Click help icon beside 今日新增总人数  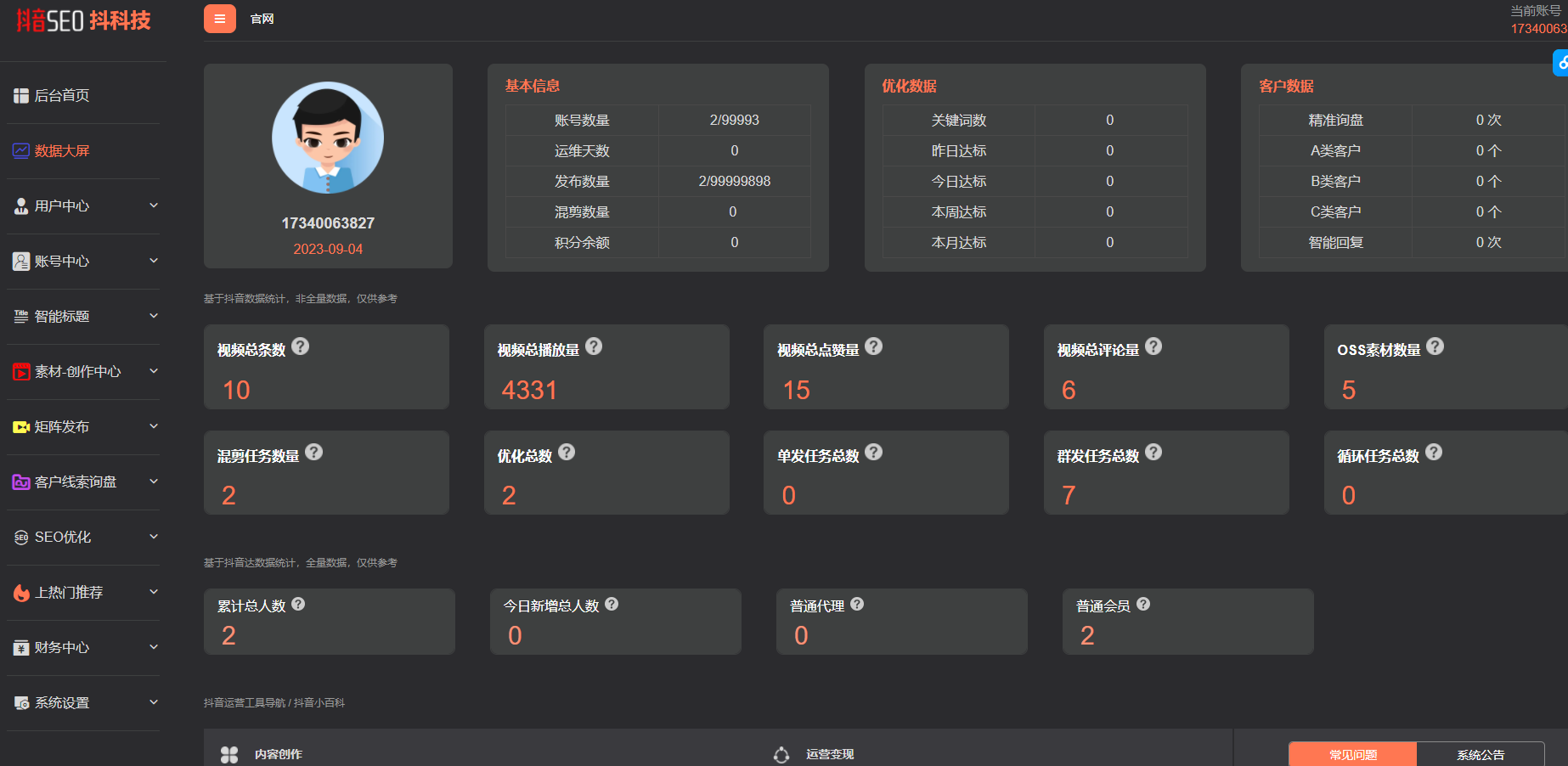point(612,604)
